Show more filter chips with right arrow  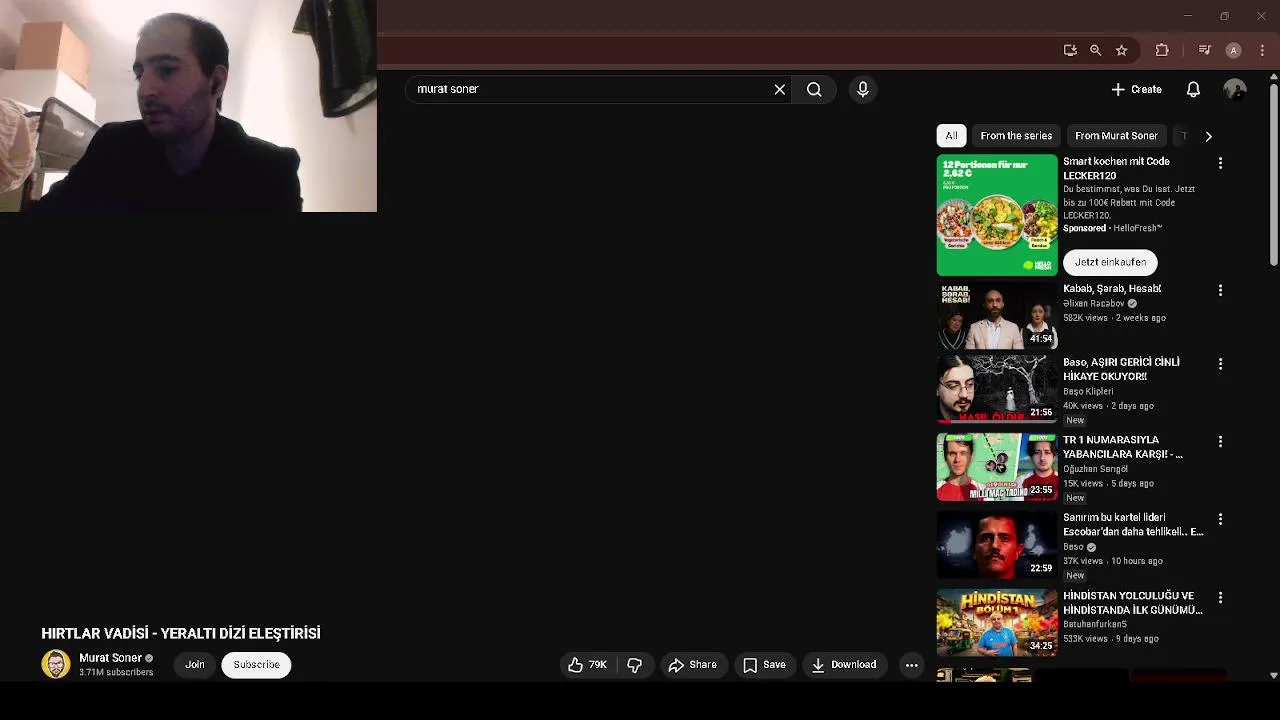click(1208, 136)
